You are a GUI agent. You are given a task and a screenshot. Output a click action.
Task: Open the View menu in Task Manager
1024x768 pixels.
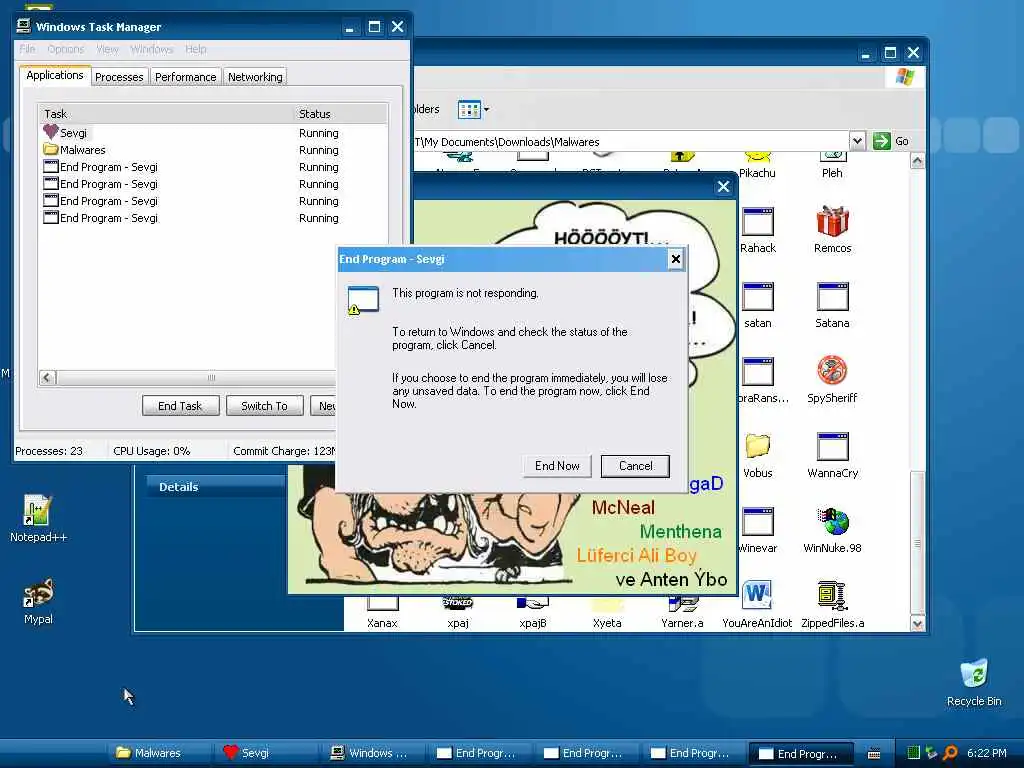coord(107,49)
